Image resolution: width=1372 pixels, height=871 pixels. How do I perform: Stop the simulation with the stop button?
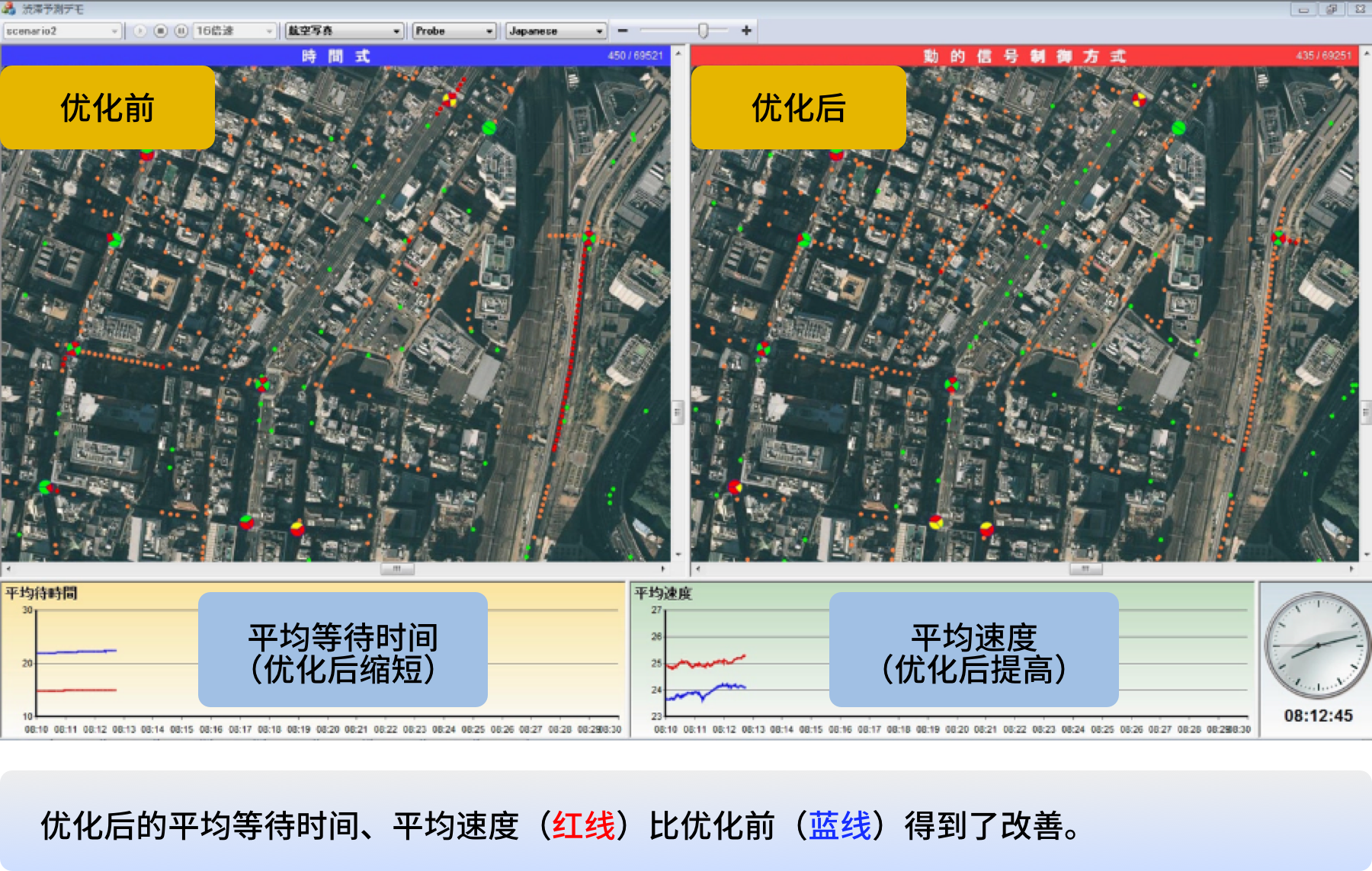(x=160, y=30)
